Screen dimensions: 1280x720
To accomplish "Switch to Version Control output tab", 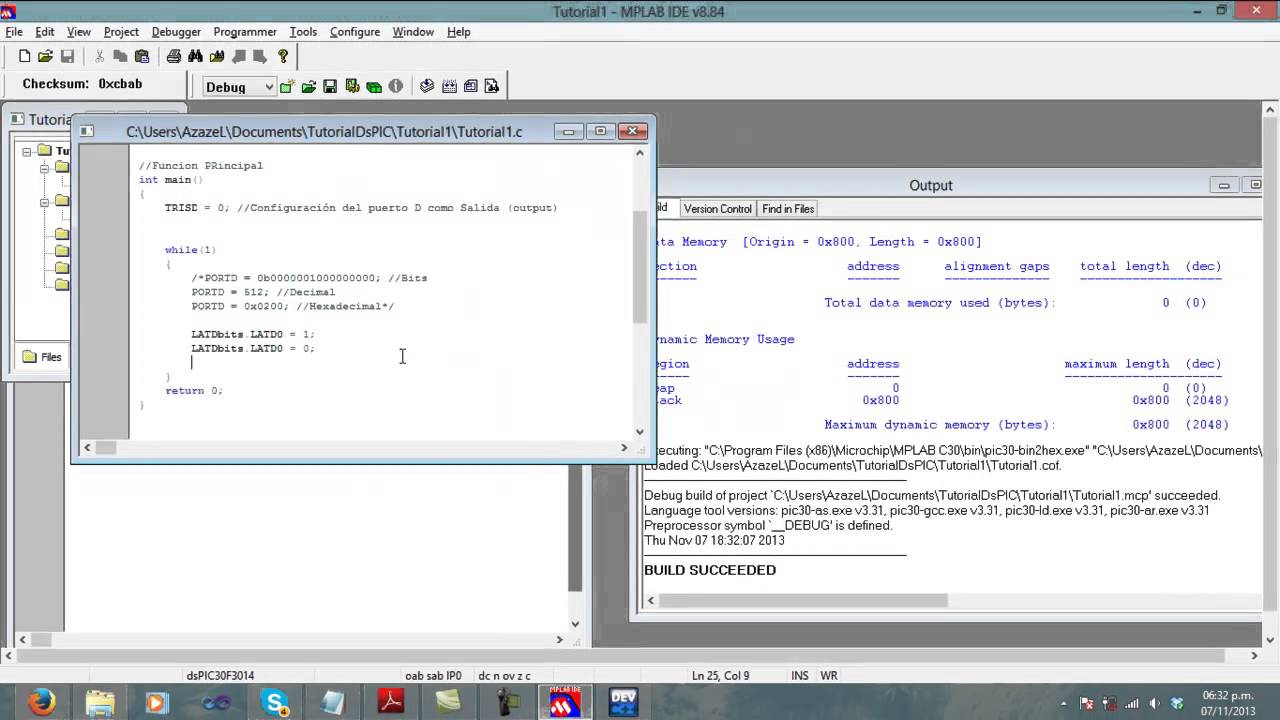I will pyautogui.click(x=717, y=209).
